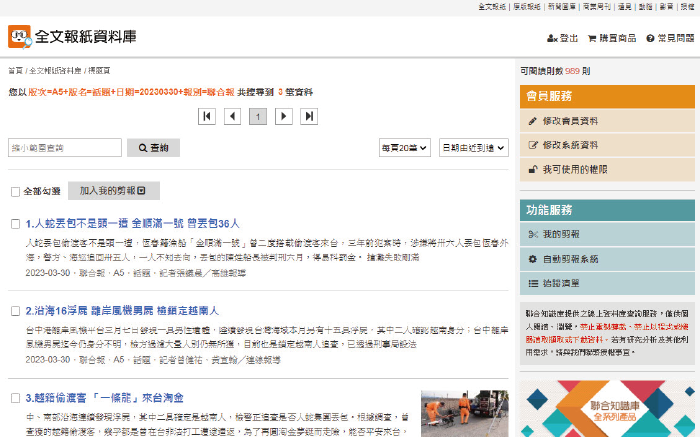Go to the next results page
700x437 pixels.
tap(284, 117)
